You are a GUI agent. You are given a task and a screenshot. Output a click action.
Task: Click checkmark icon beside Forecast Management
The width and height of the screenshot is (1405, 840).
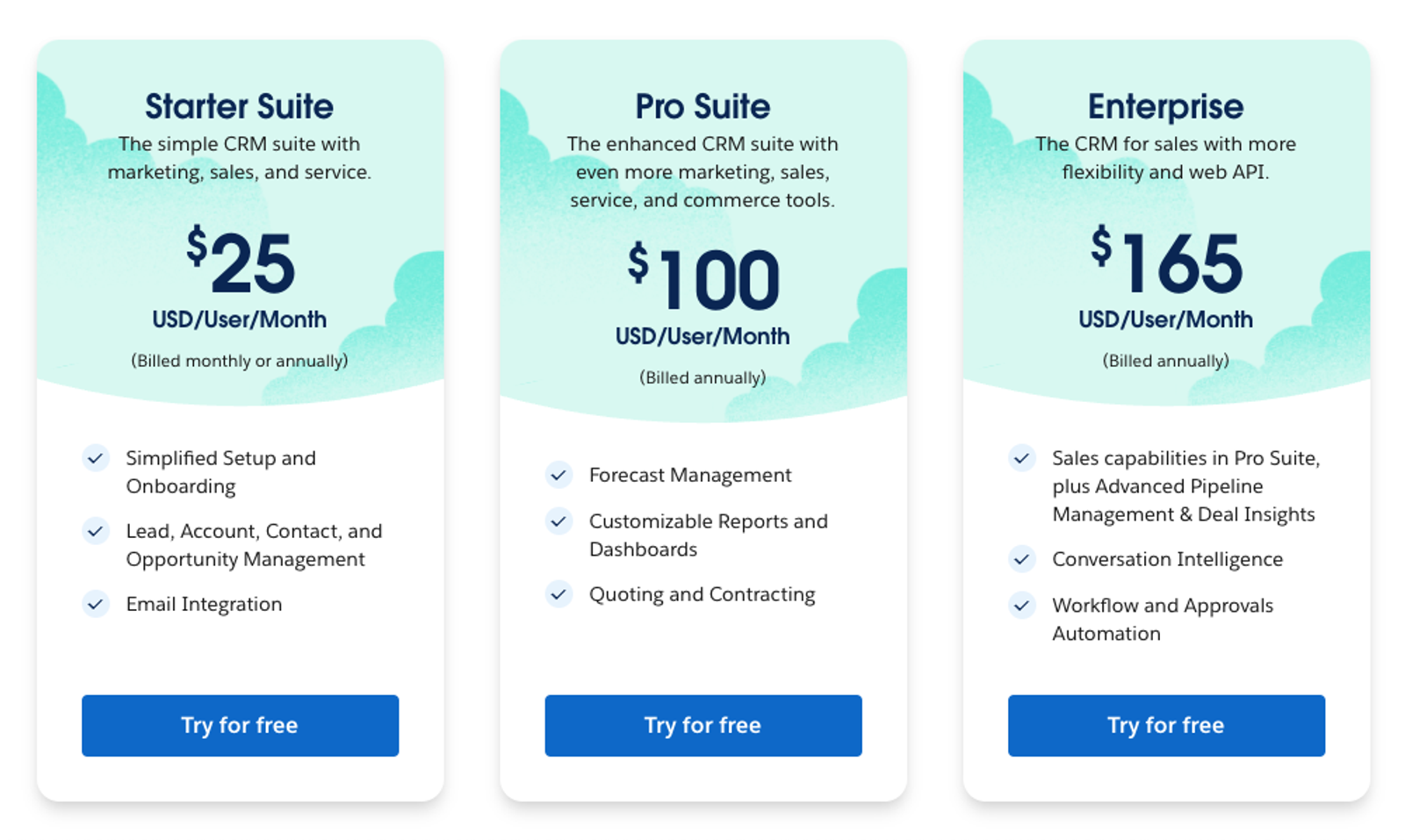(558, 475)
